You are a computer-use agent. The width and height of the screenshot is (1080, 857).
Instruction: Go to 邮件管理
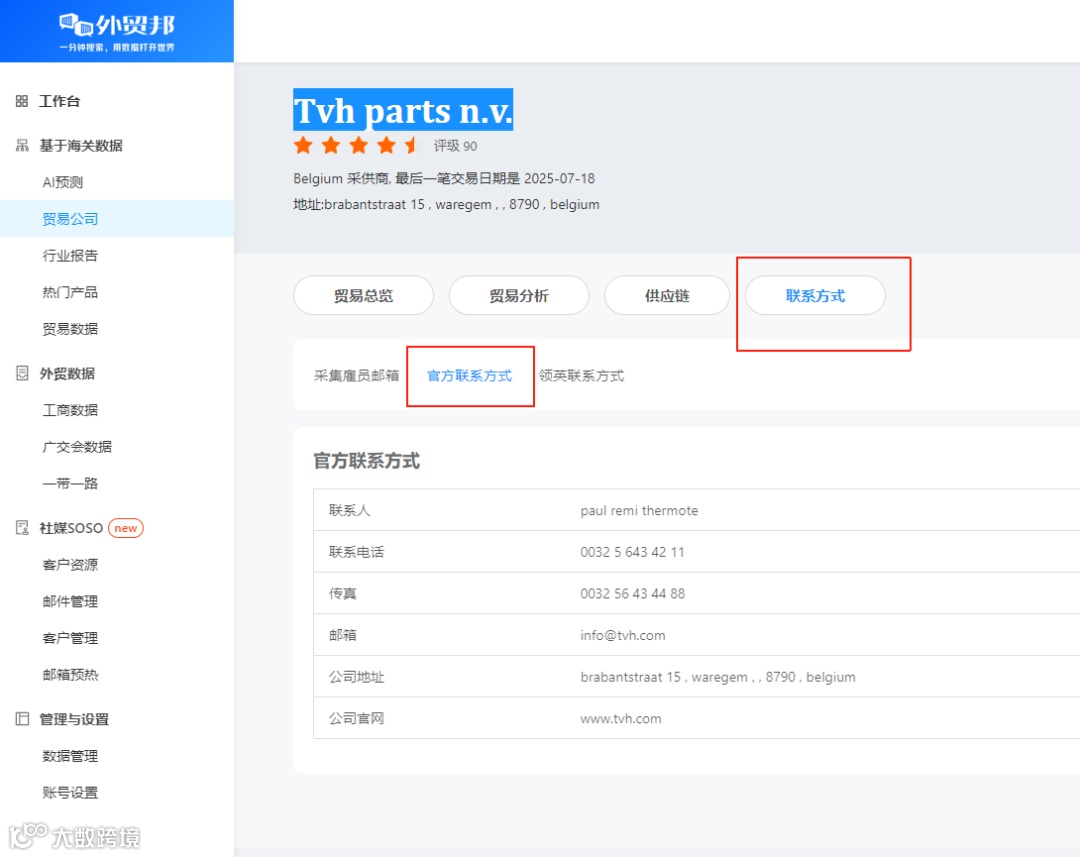click(x=70, y=601)
